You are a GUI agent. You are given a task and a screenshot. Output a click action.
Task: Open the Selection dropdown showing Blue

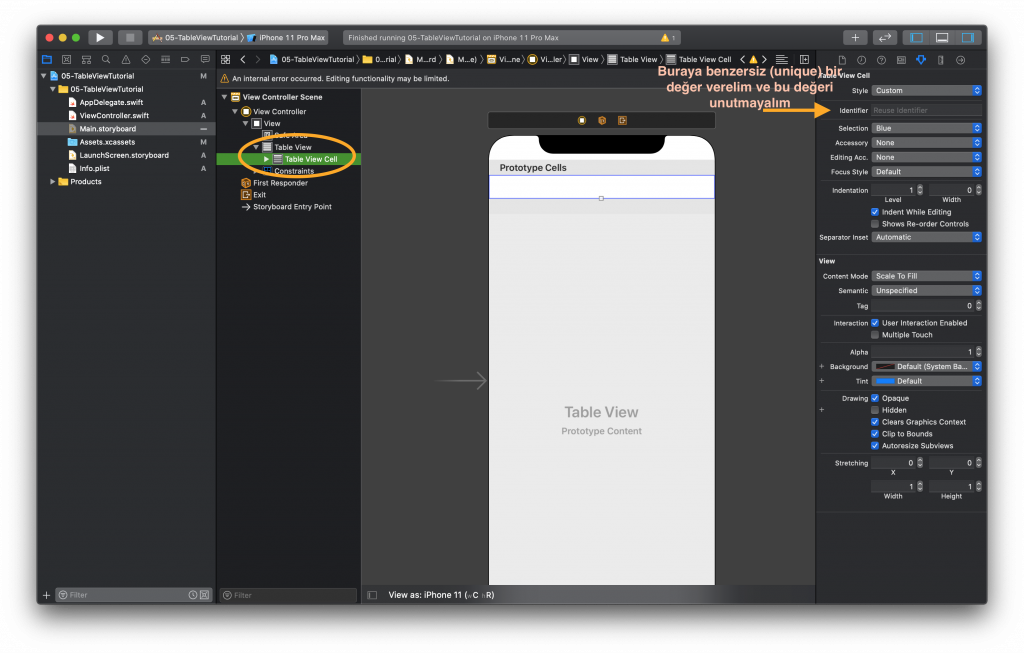point(927,129)
